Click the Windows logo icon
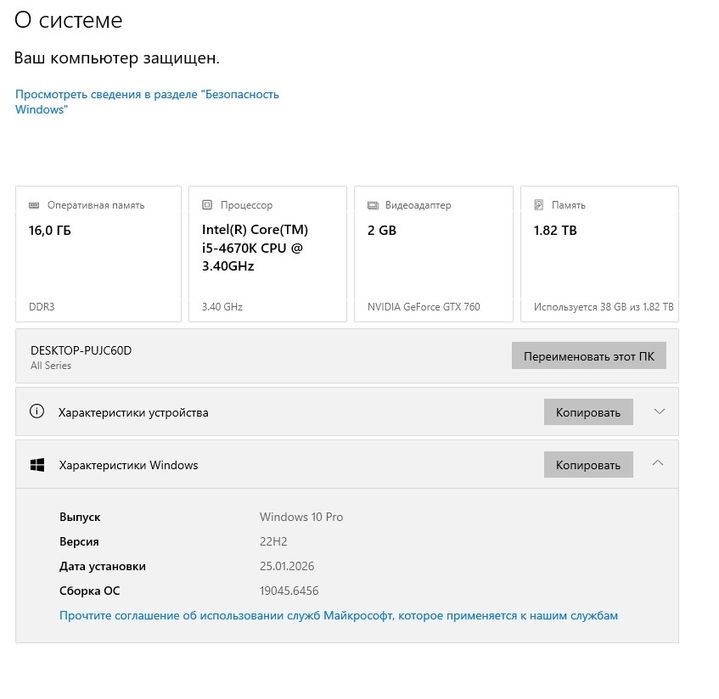The width and height of the screenshot is (719, 699). (37, 465)
